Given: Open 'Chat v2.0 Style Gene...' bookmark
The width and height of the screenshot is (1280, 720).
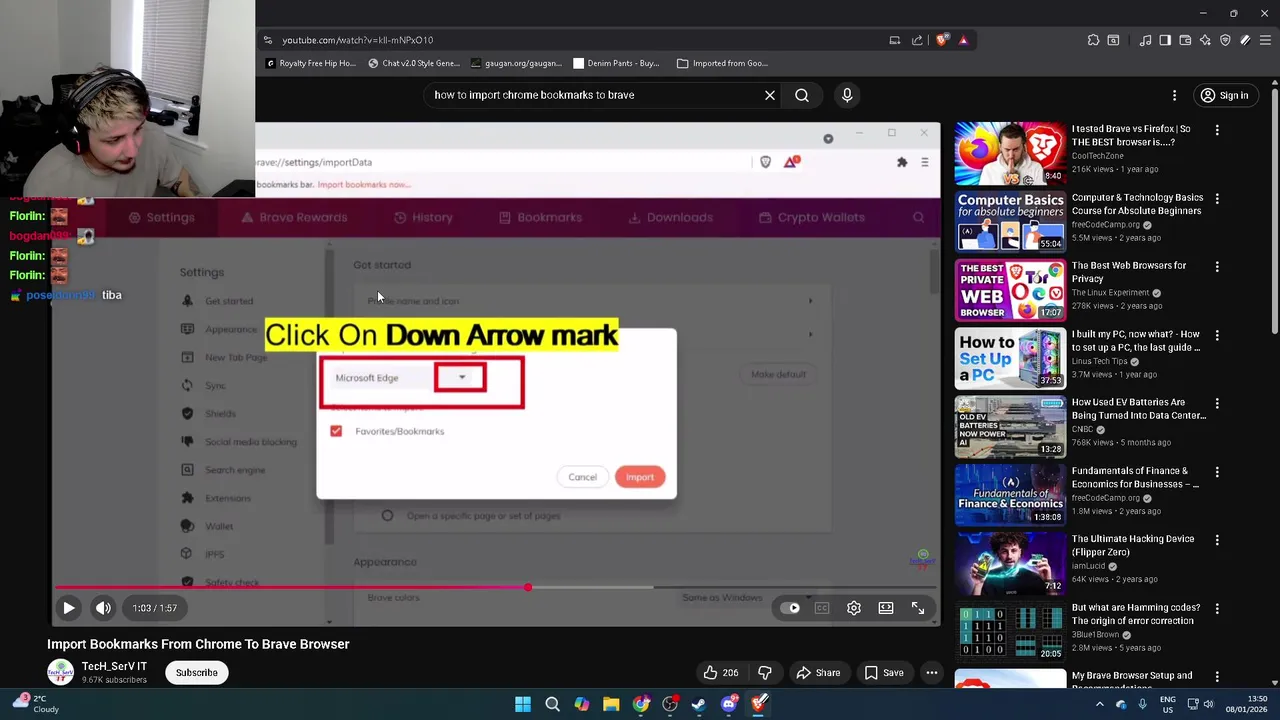Looking at the screenshot, I should (413, 63).
